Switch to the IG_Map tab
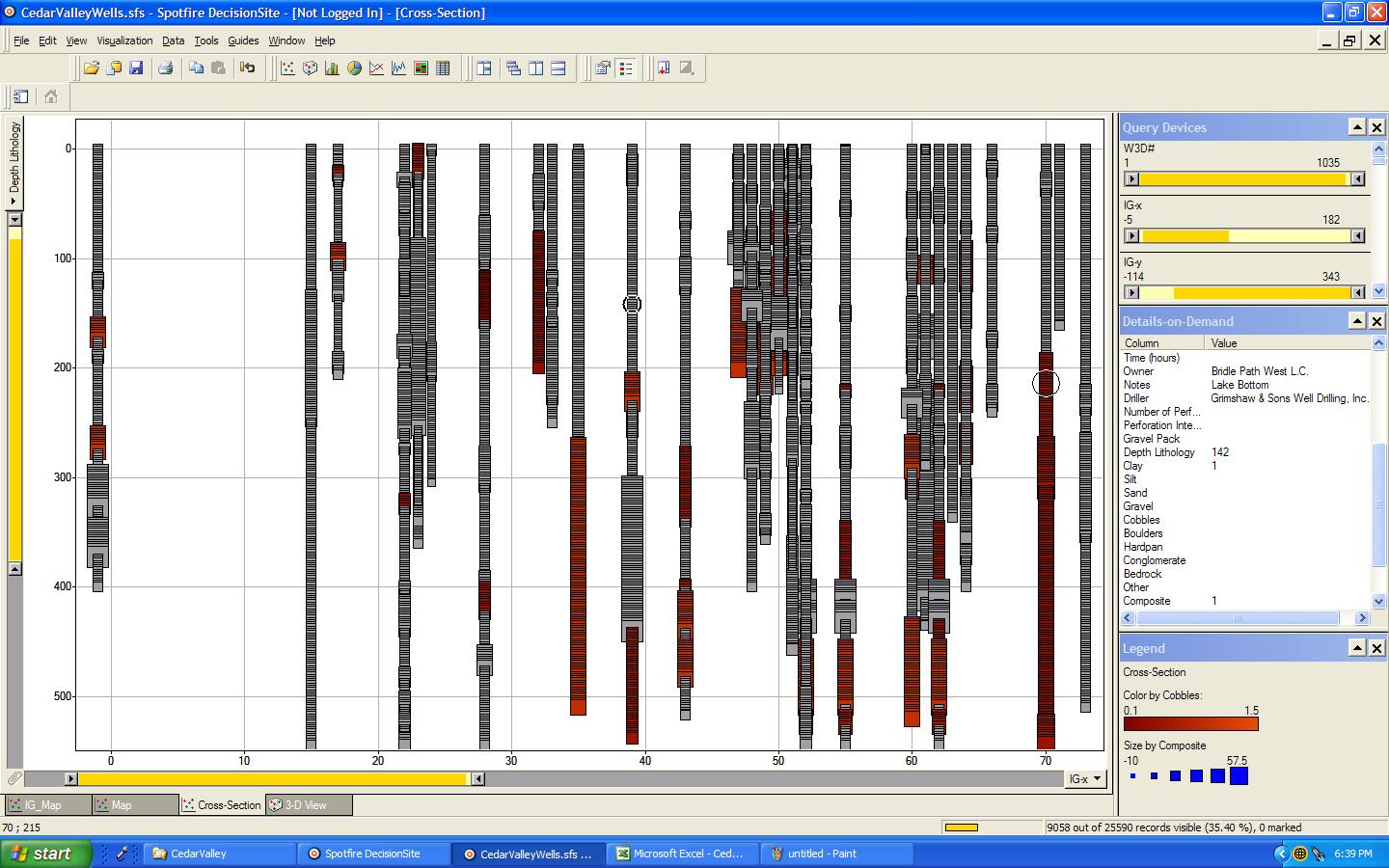The height and width of the screenshot is (868, 1389). 48,804
